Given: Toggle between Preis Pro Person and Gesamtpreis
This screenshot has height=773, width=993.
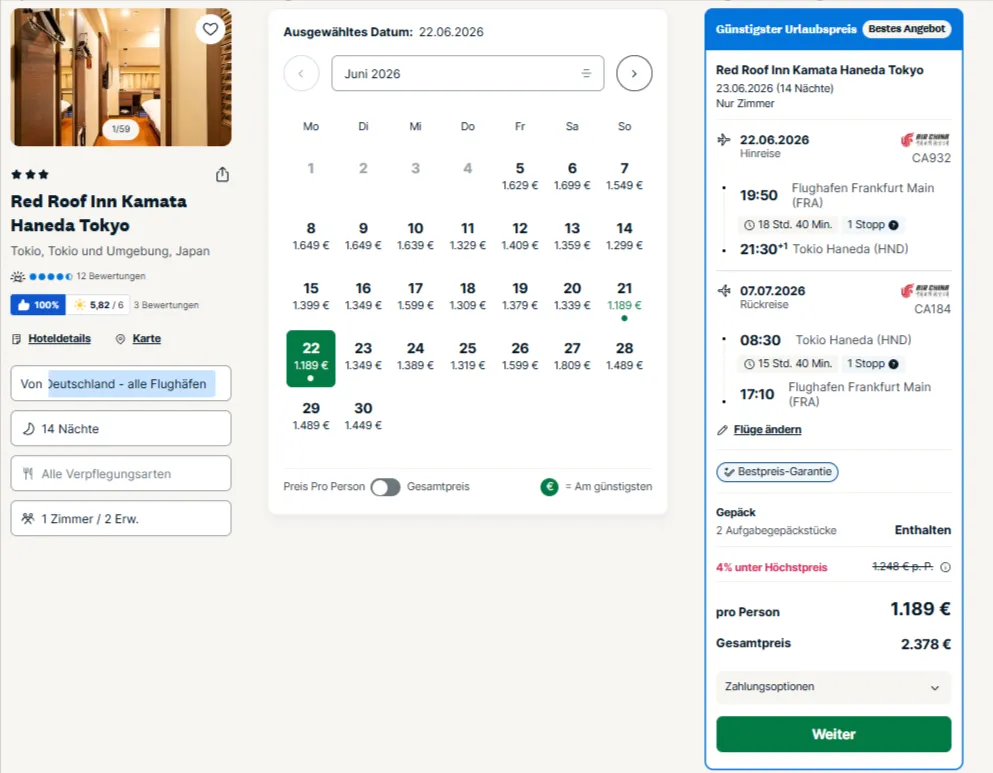Looking at the screenshot, I should (x=385, y=487).
